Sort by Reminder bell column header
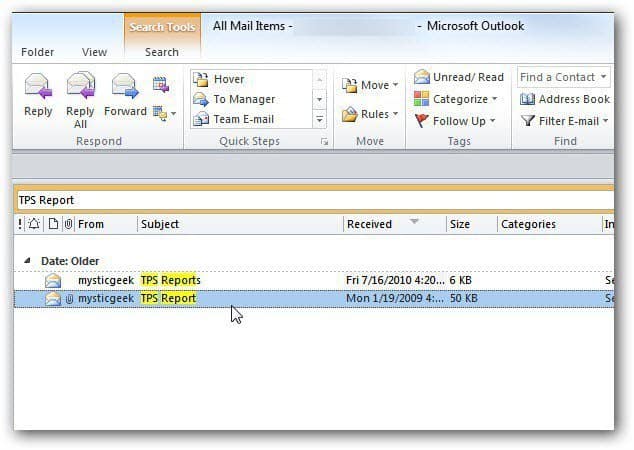The image size is (634, 450). (x=34, y=224)
